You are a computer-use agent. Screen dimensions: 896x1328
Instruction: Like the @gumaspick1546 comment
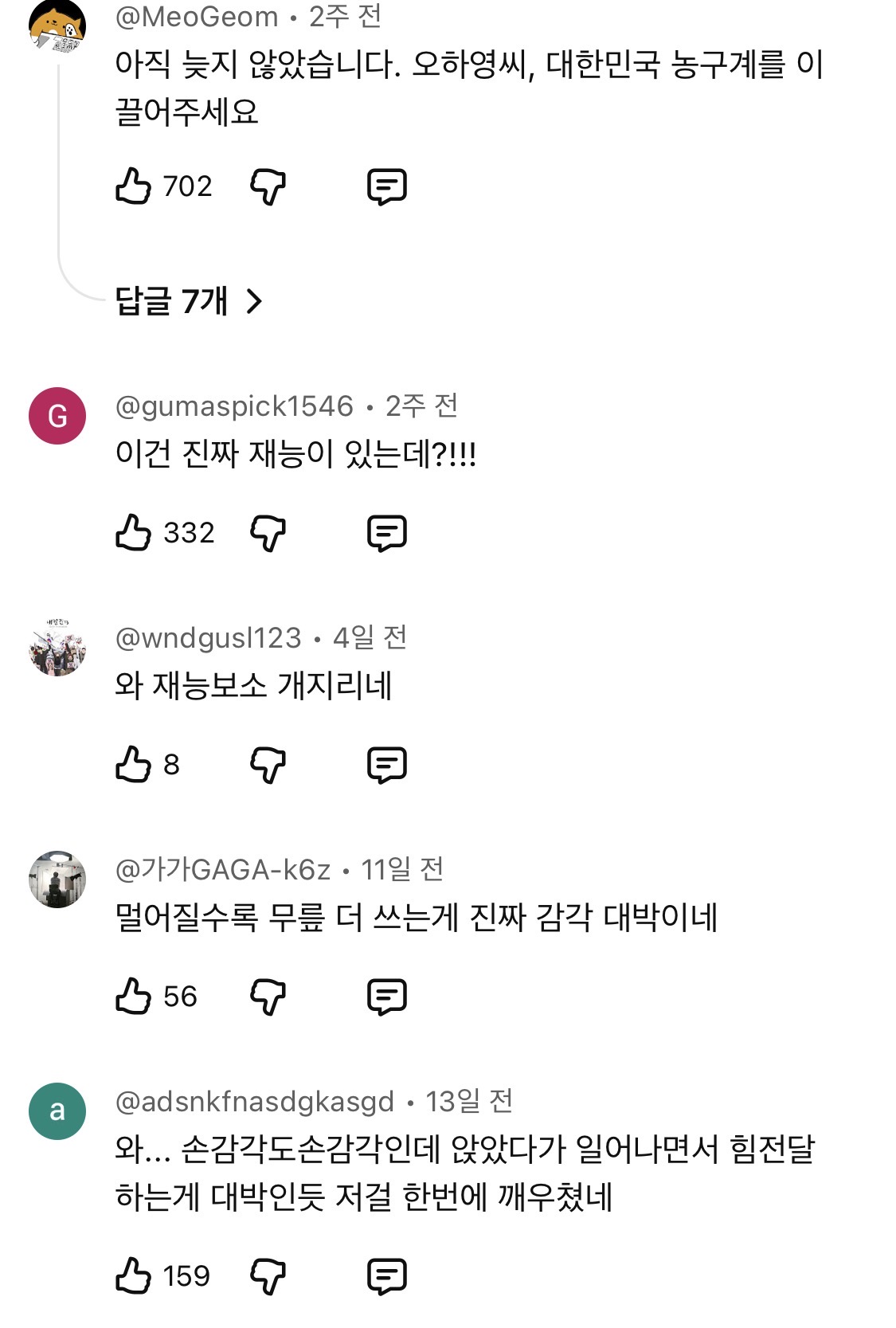(x=133, y=532)
